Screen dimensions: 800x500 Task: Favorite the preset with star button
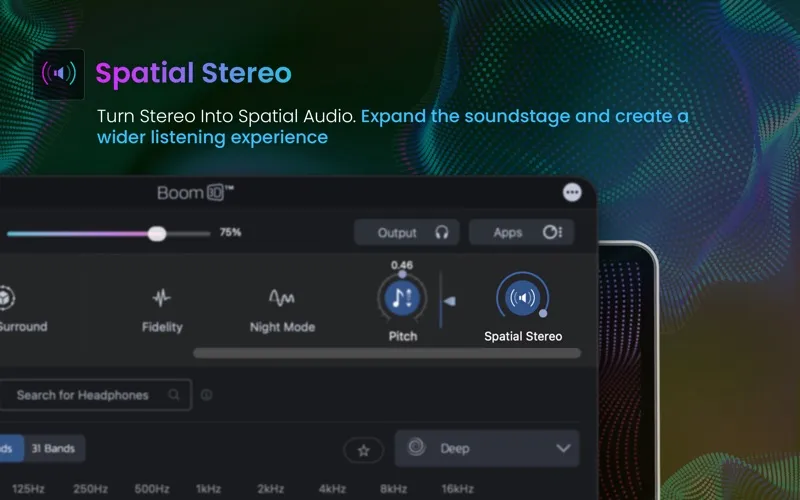(363, 450)
